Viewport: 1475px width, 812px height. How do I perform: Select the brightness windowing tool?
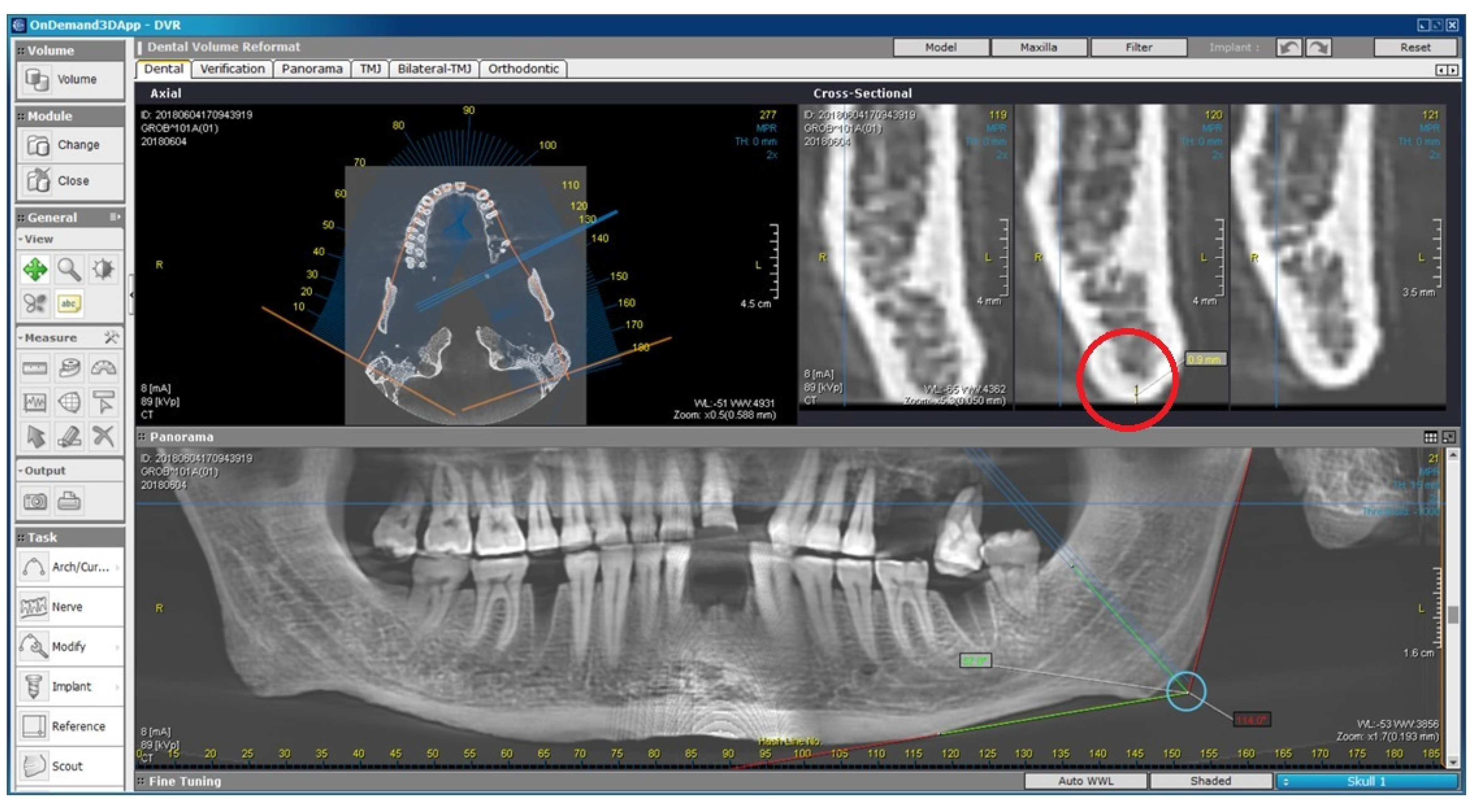[103, 269]
